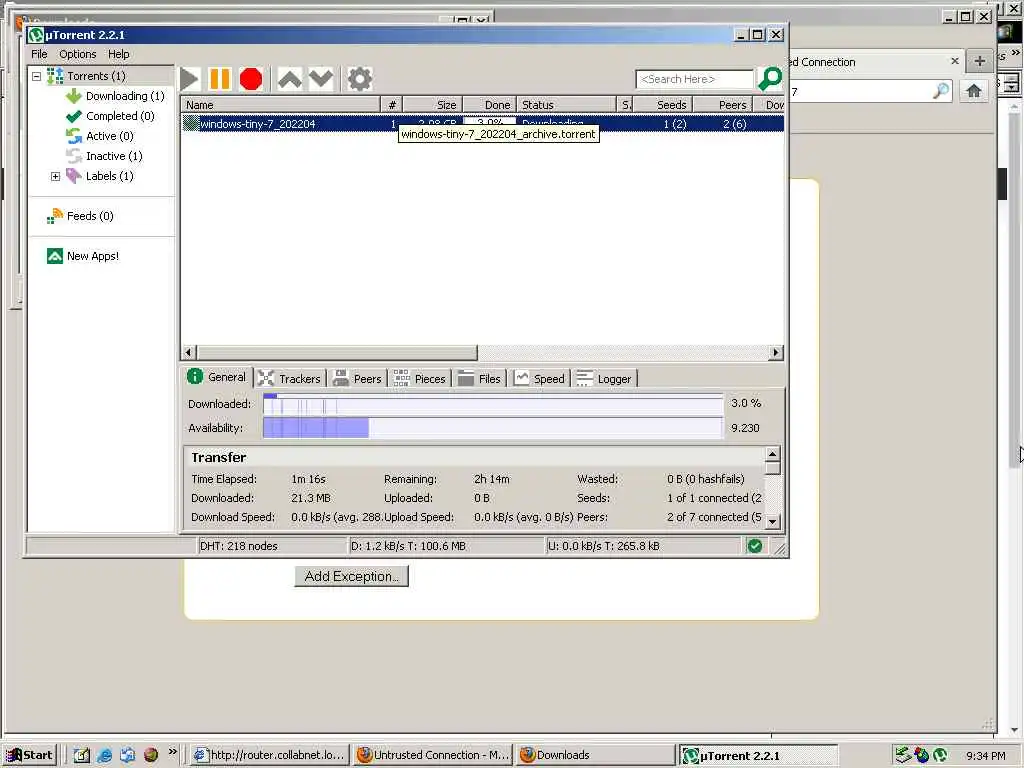Sort by Seeds column header
Viewport: 1024px width, 768px height.
coord(662,104)
